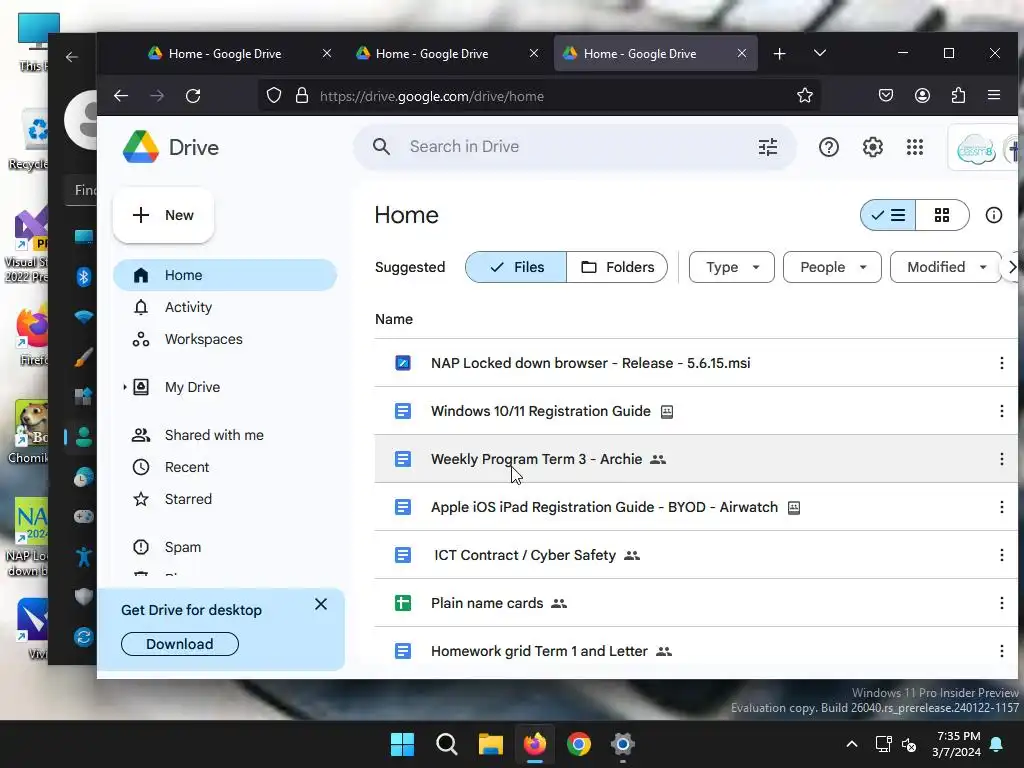The height and width of the screenshot is (768, 1024).
Task: Open the Windows Start menu
Action: click(402, 744)
